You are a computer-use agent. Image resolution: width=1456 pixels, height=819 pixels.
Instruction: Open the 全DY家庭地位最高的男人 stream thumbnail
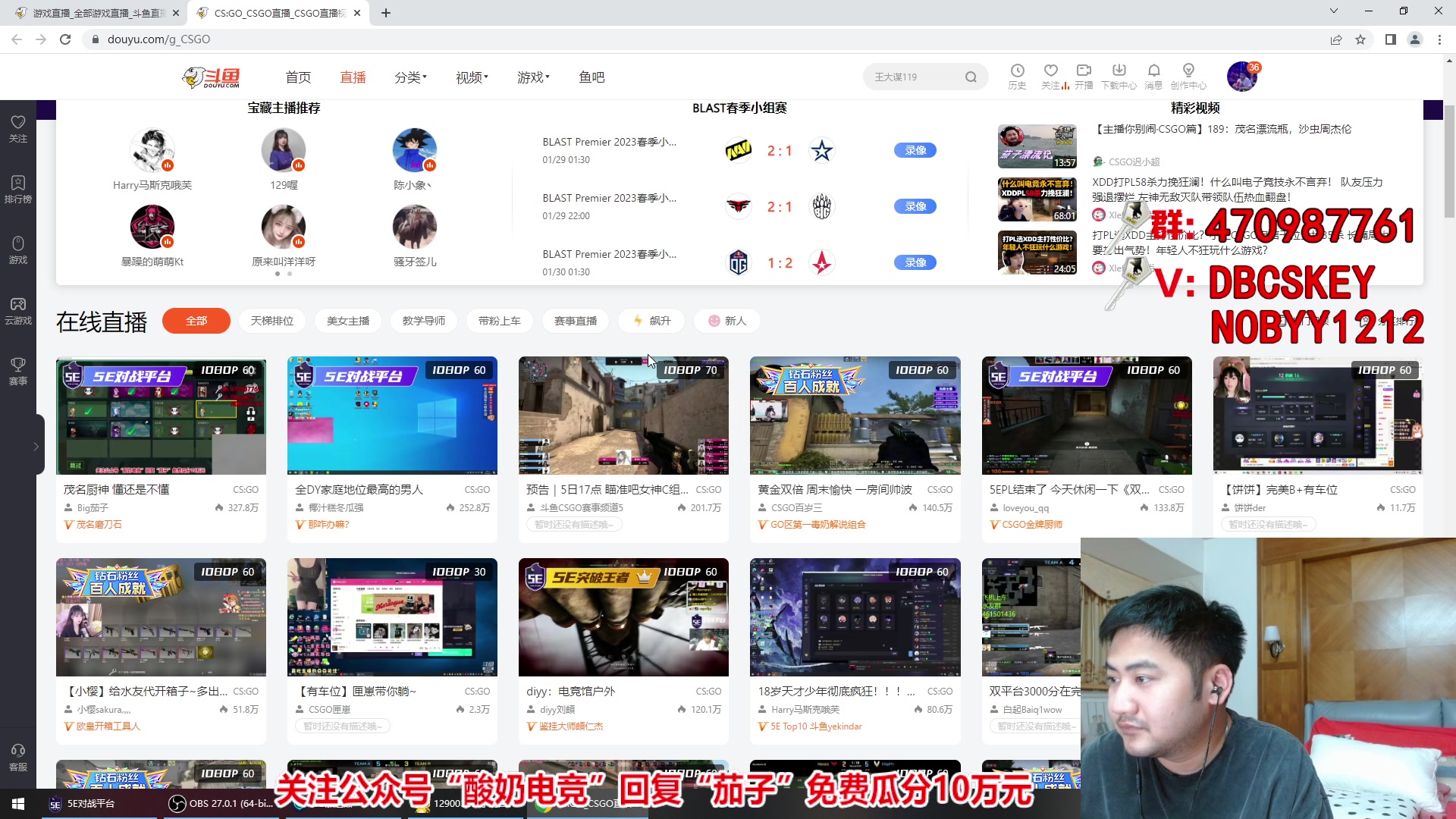coord(392,416)
